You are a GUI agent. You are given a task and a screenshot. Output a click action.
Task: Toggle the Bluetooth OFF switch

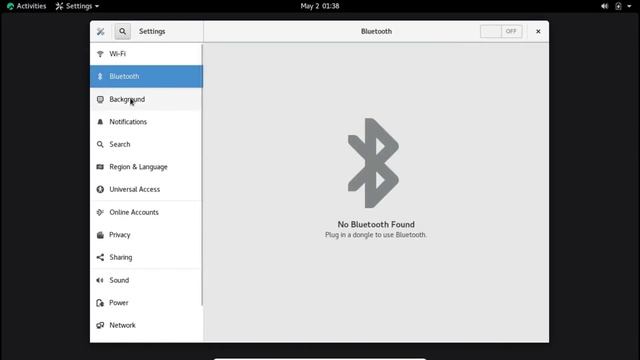point(501,31)
